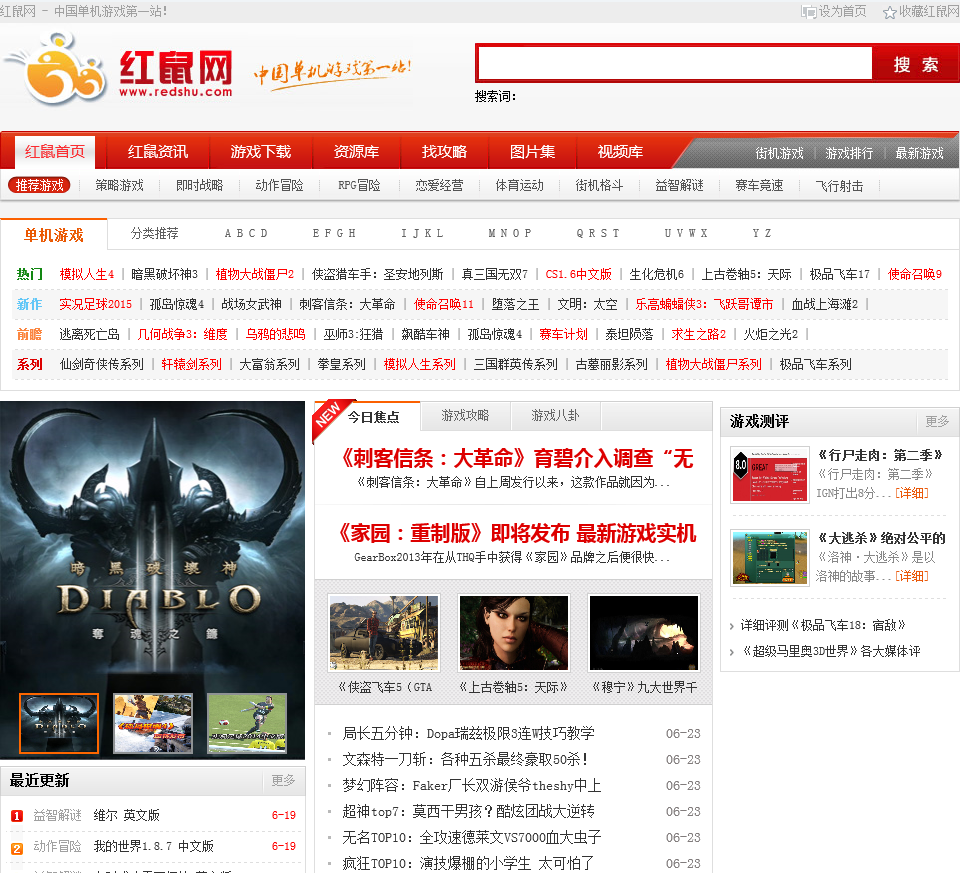The width and height of the screenshot is (960, 873).
Task: Open the 《刺客信条：大革命》 headline
Action: (x=517, y=459)
